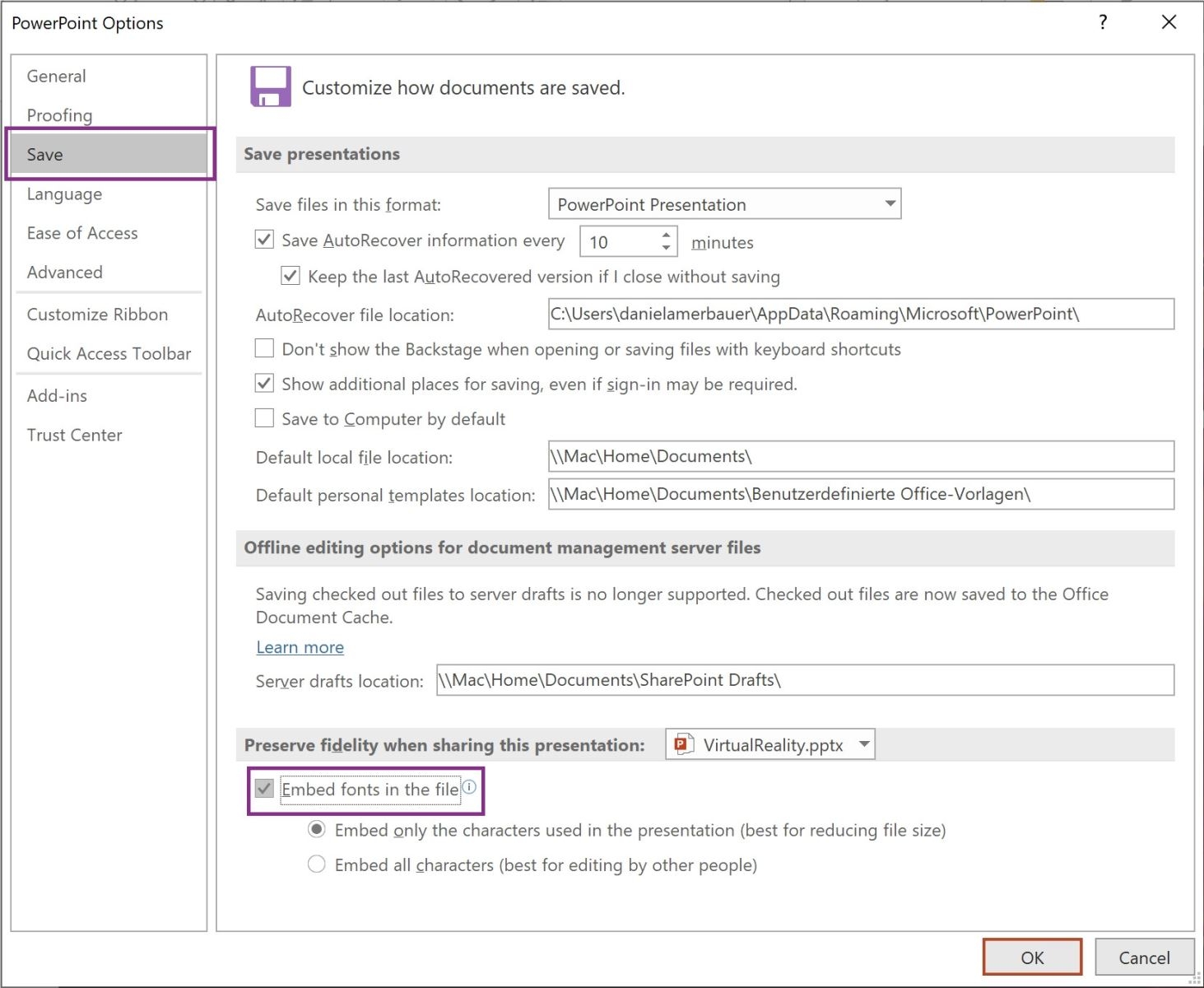Decrease AutoRecover minutes with down arrow
Image resolution: width=1204 pixels, height=988 pixels.
pos(666,248)
